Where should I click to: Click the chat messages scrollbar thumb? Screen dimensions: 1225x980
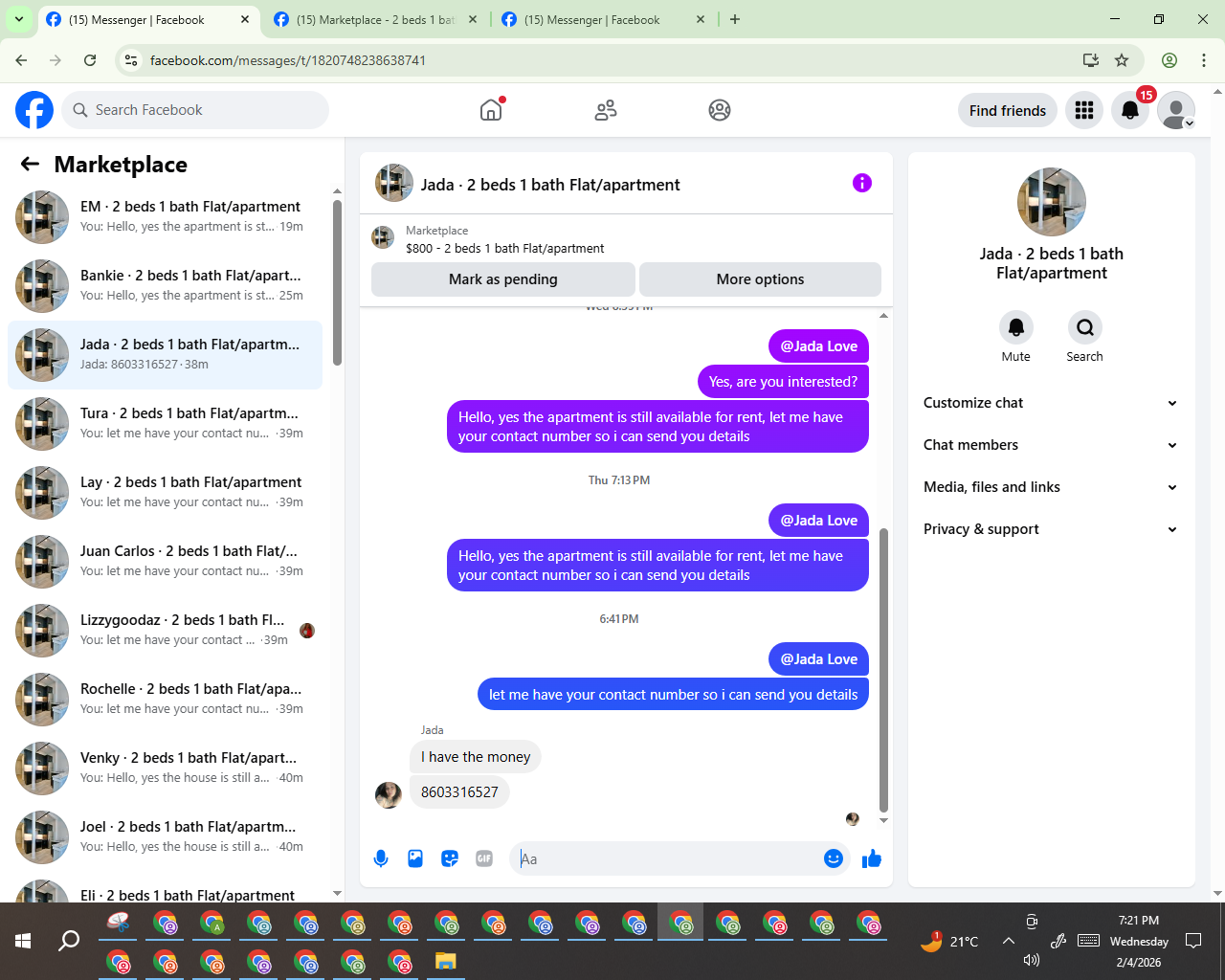[x=883, y=670]
